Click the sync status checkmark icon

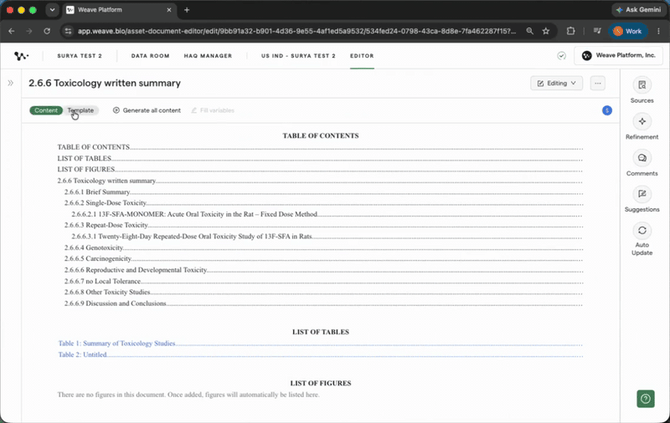coord(561,56)
